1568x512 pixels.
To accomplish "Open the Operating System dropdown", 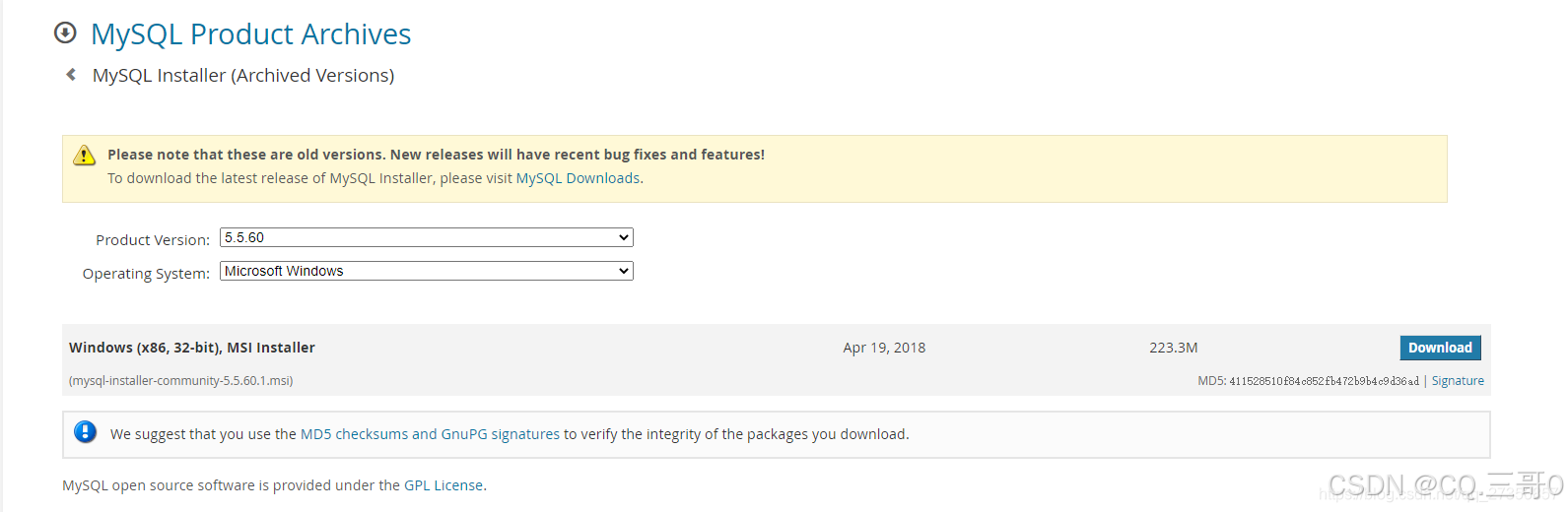I will tap(427, 271).
